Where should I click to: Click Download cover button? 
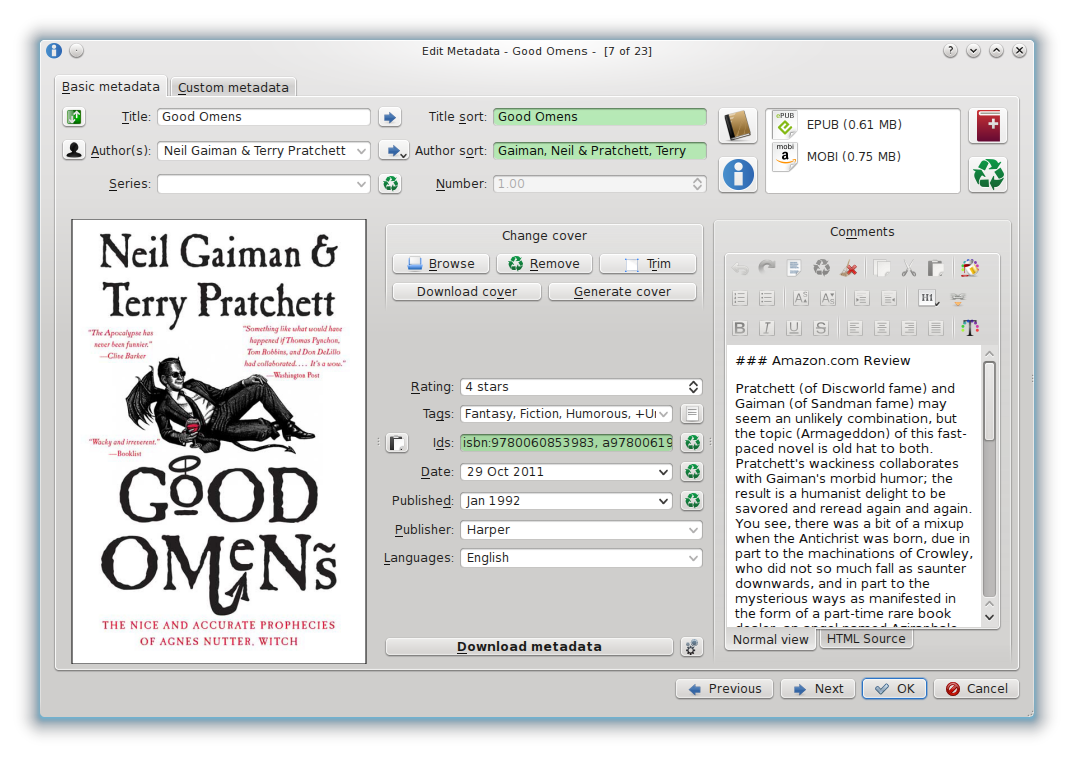click(466, 292)
